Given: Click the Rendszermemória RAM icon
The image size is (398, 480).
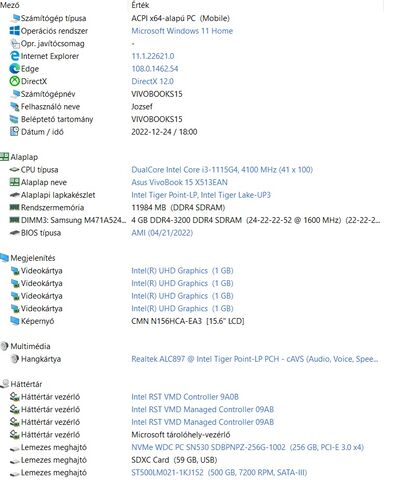Looking at the screenshot, I should (15, 208).
